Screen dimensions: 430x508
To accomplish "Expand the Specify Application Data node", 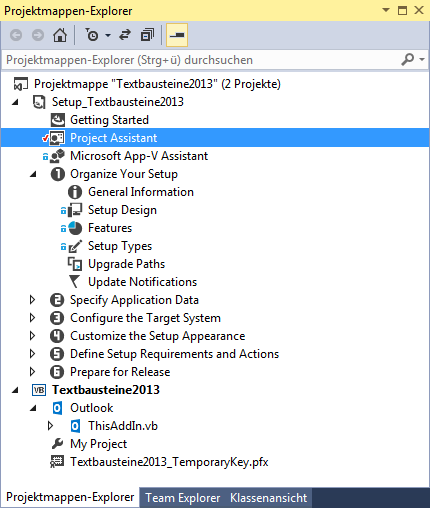I will click(x=32, y=300).
